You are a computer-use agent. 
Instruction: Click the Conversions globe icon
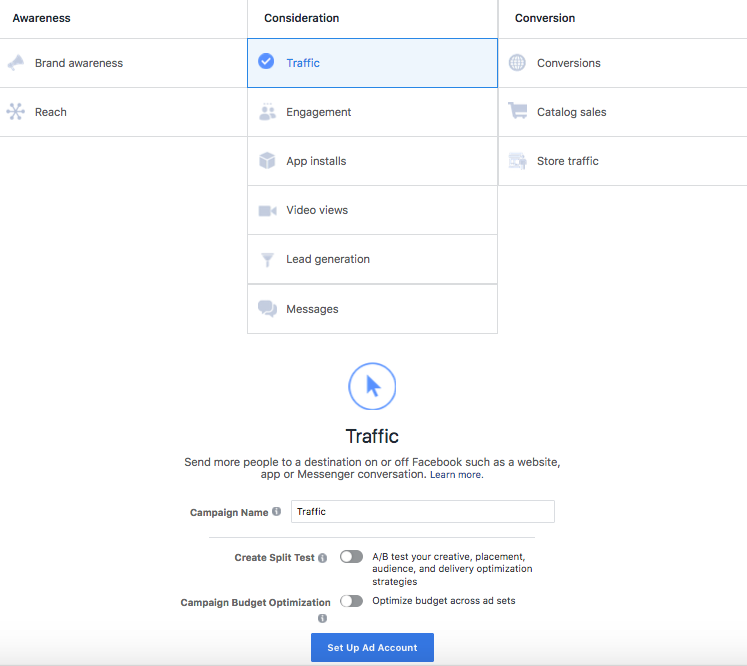point(517,63)
